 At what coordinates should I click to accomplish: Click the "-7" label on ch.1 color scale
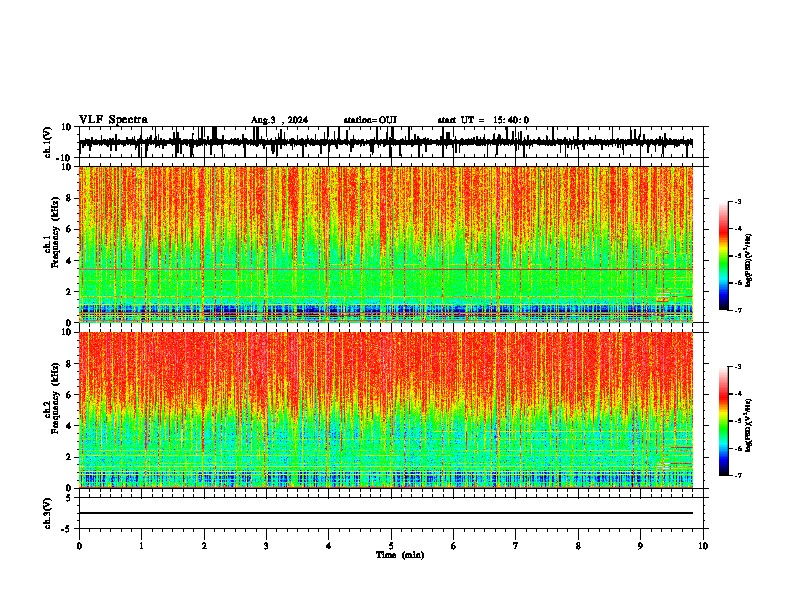[x=738, y=310]
